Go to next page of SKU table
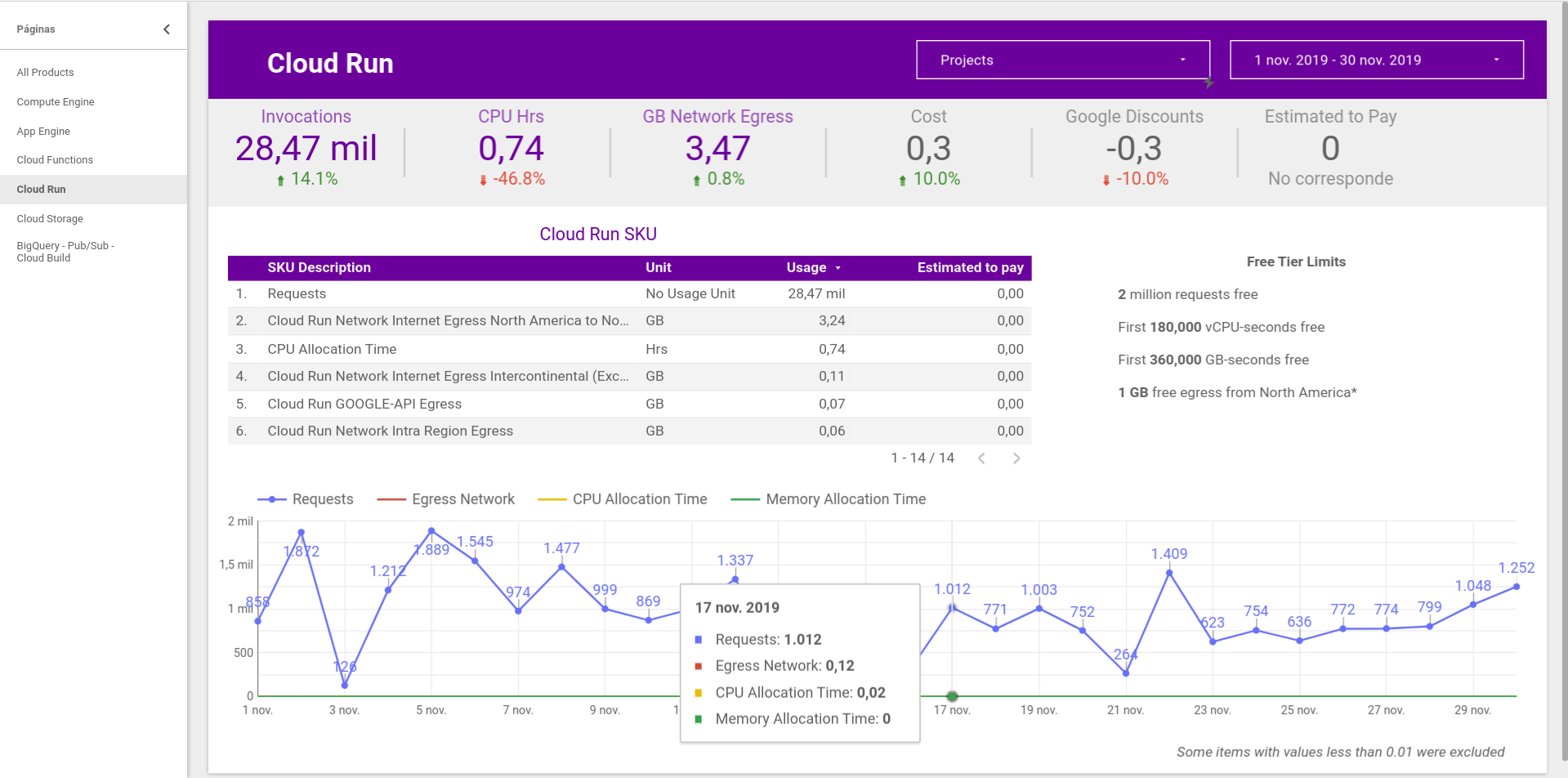Screen dimensions: 1568x778 tap(1016, 458)
